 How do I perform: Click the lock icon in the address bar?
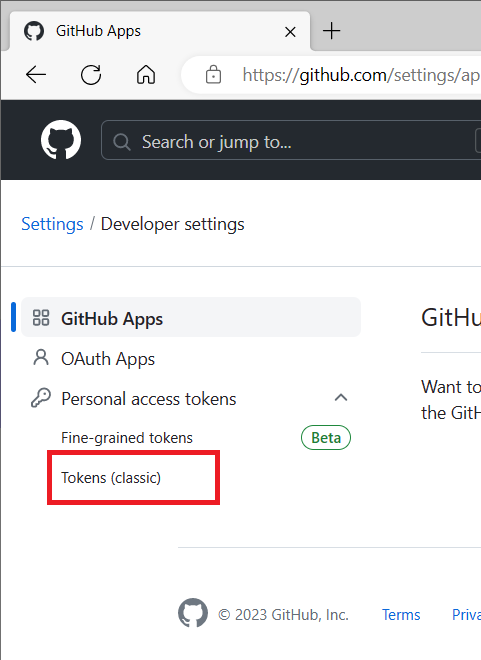[x=213, y=75]
